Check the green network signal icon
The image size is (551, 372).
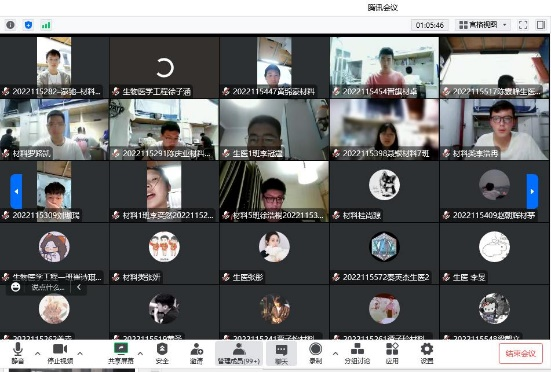tap(46, 25)
